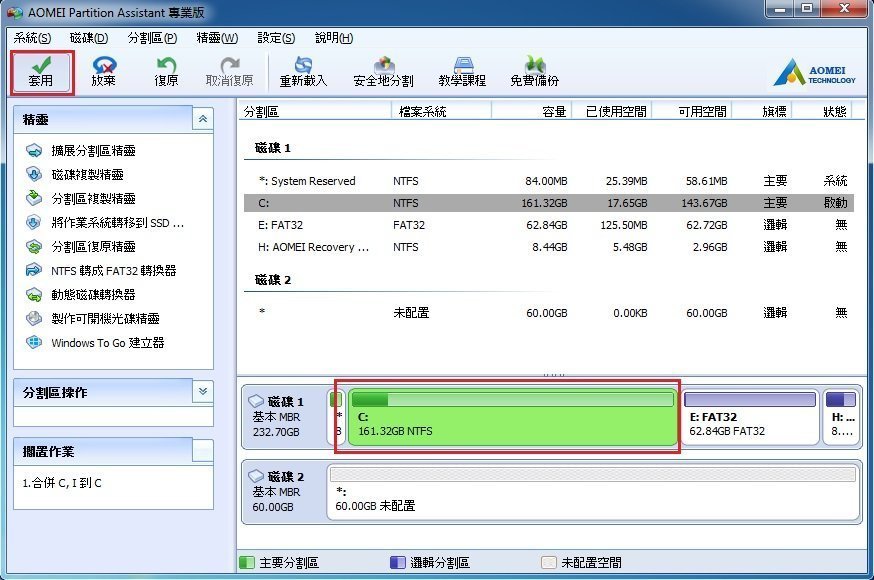Sort by 分割區 column header
The width and height of the screenshot is (874, 580).
point(315,112)
